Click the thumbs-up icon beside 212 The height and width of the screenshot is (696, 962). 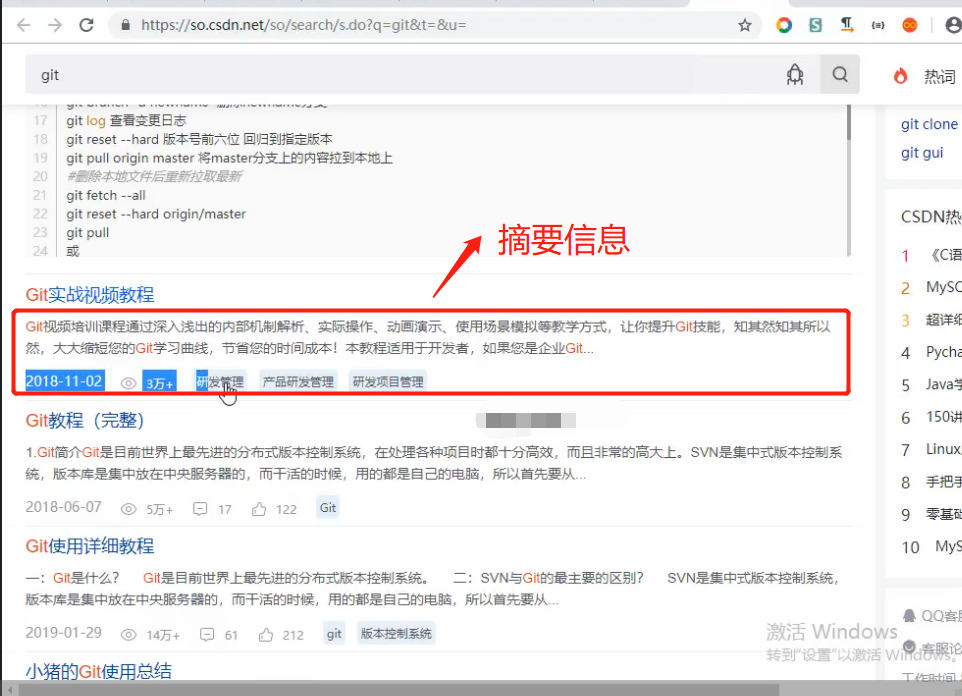pyautogui.click(x=266, y=635)
